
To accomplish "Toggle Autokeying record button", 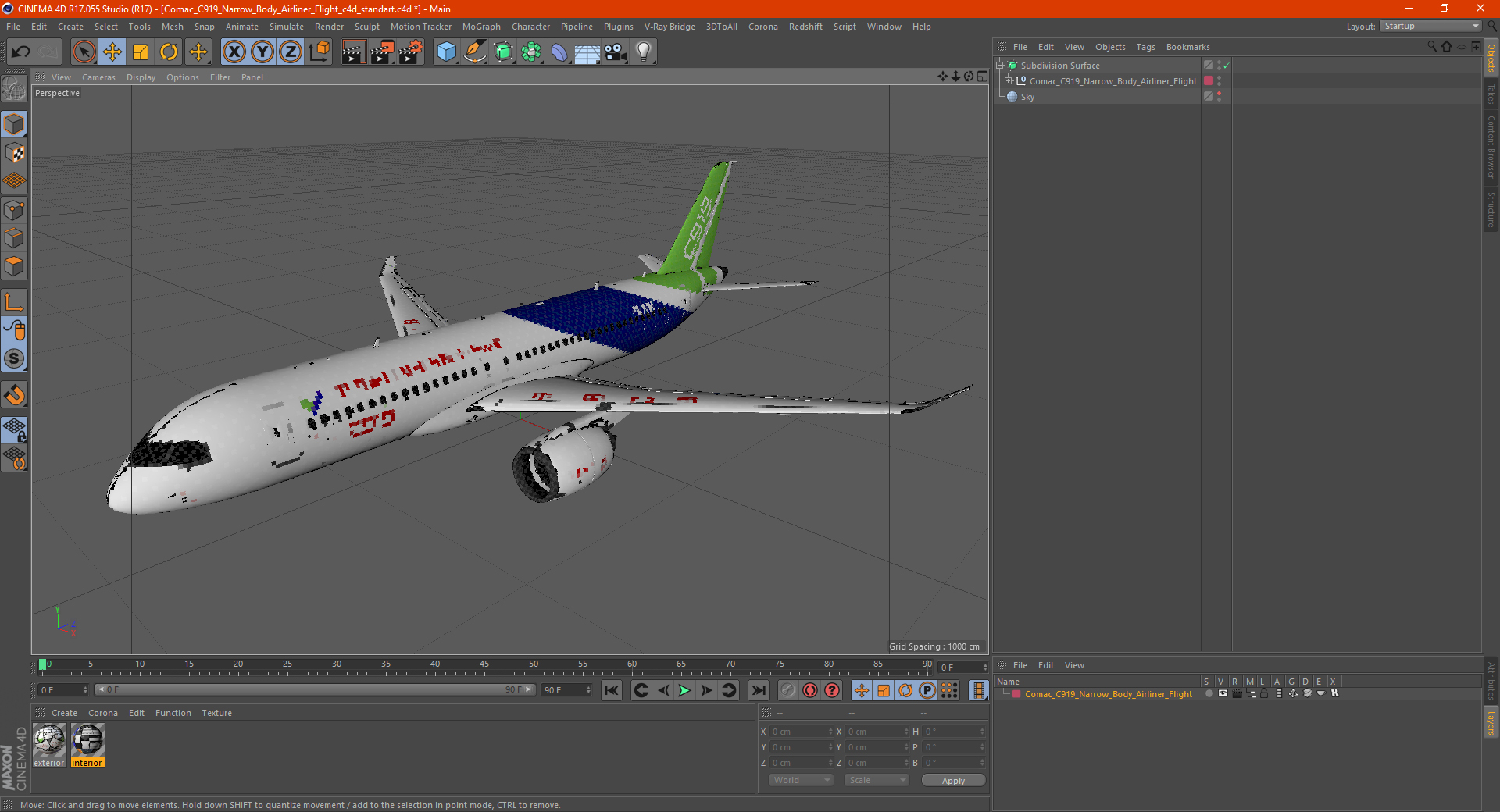I will tap(810, 690).
